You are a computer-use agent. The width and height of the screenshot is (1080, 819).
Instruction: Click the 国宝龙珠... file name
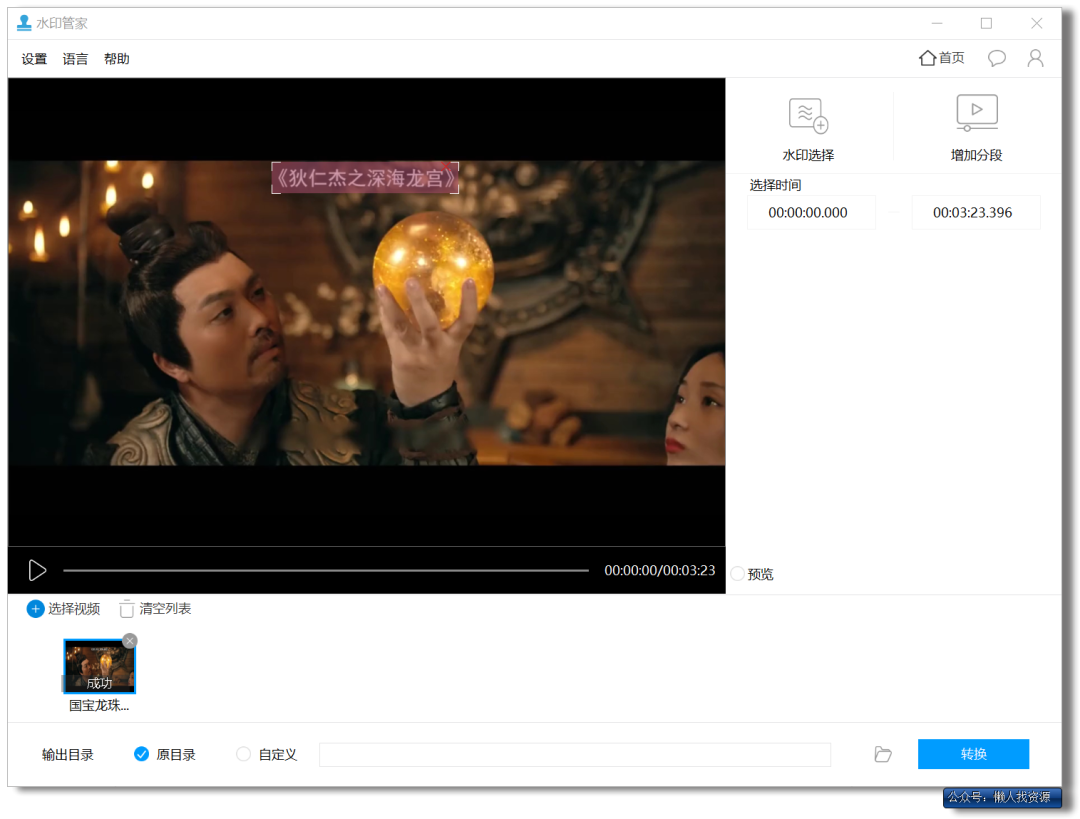pyautogui.click(x=99, y=705)
